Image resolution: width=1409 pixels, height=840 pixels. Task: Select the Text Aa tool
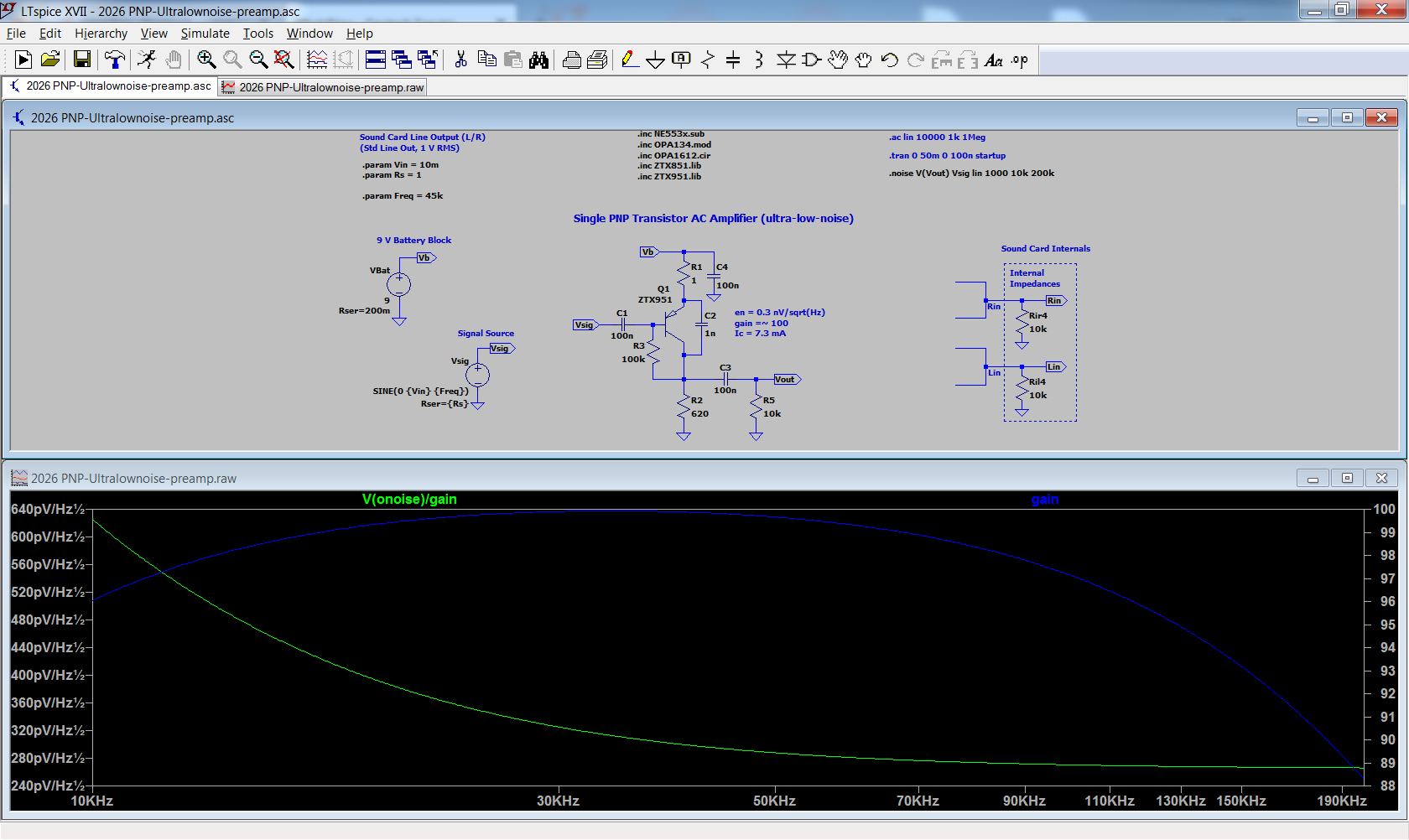coord(994,60)
